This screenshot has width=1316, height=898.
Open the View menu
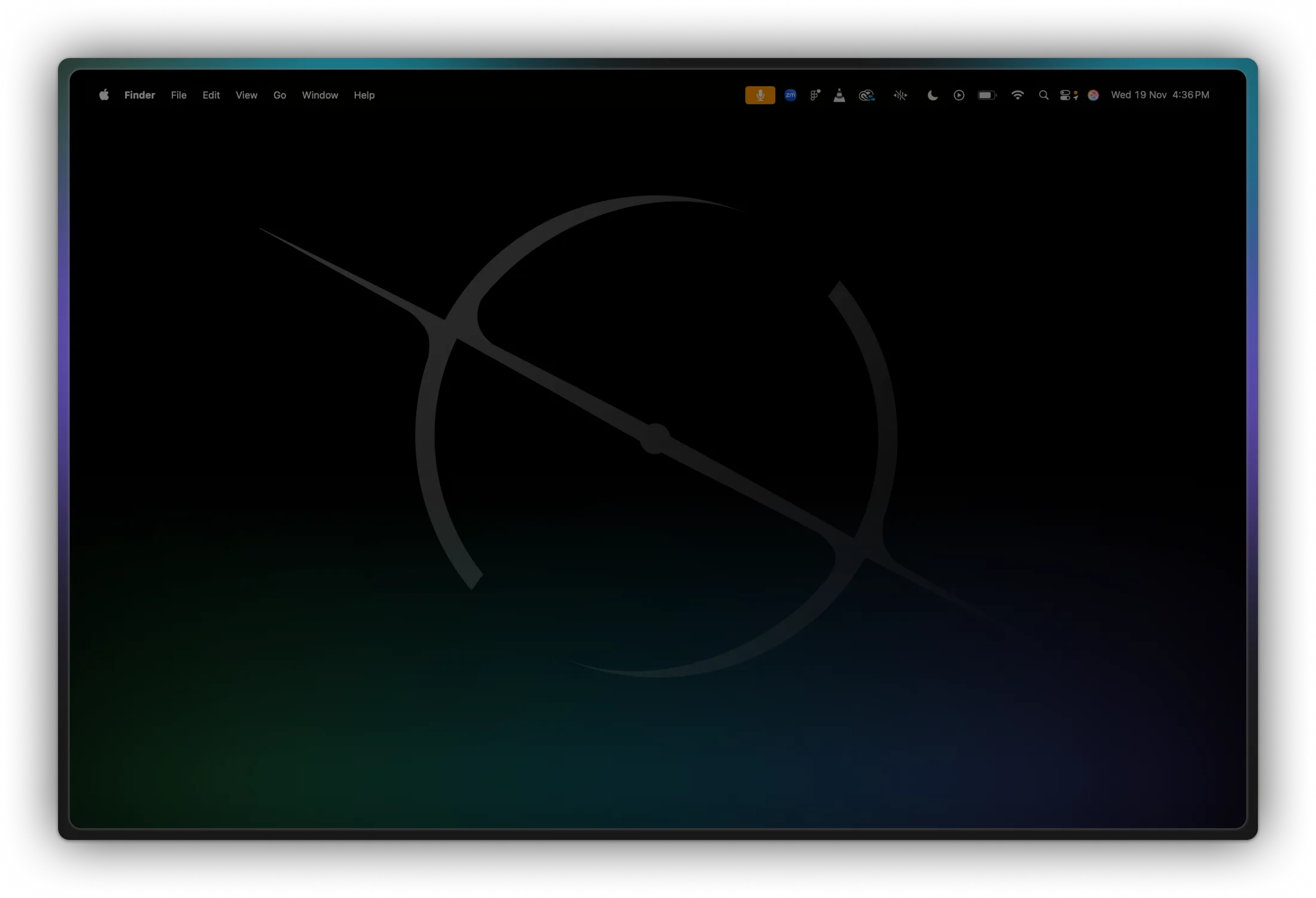(x=246, y=95)
